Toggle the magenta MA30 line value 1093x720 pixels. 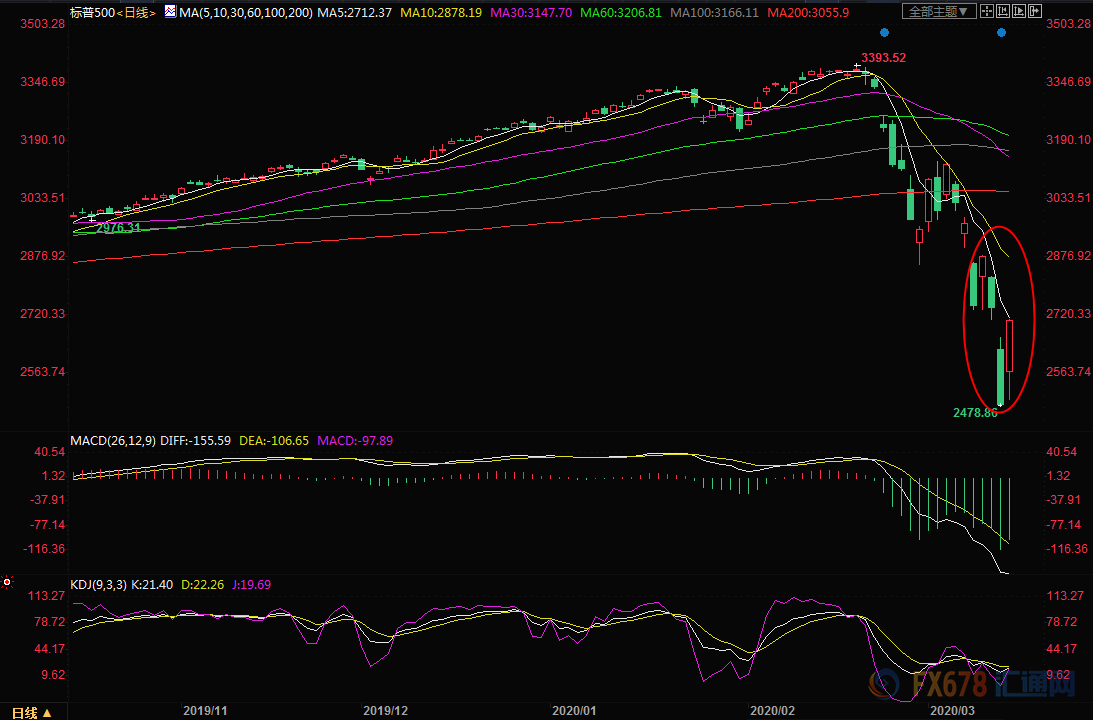coord(532,13)
